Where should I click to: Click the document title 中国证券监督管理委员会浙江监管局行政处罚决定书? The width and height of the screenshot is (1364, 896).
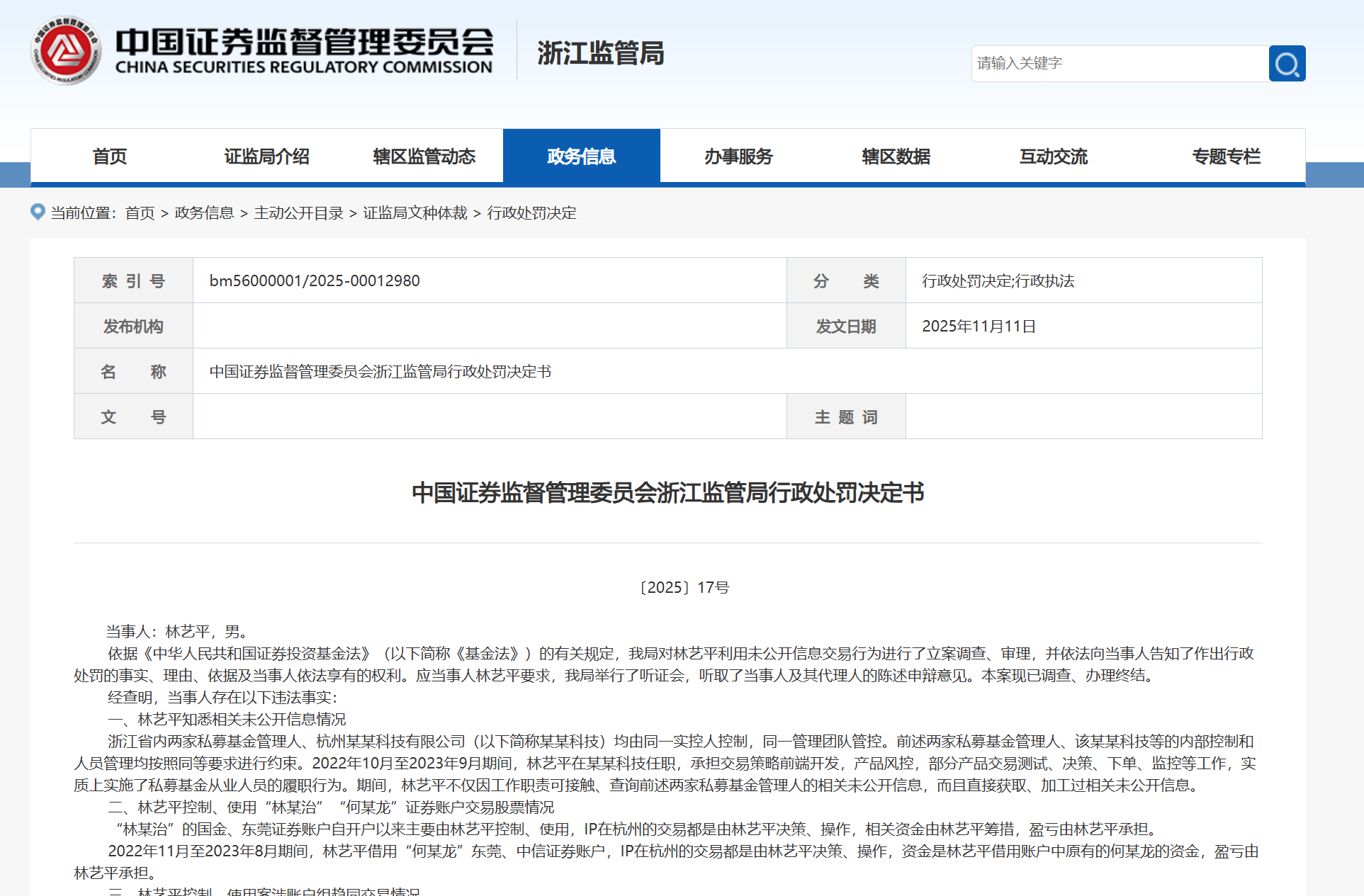[669, 494]
